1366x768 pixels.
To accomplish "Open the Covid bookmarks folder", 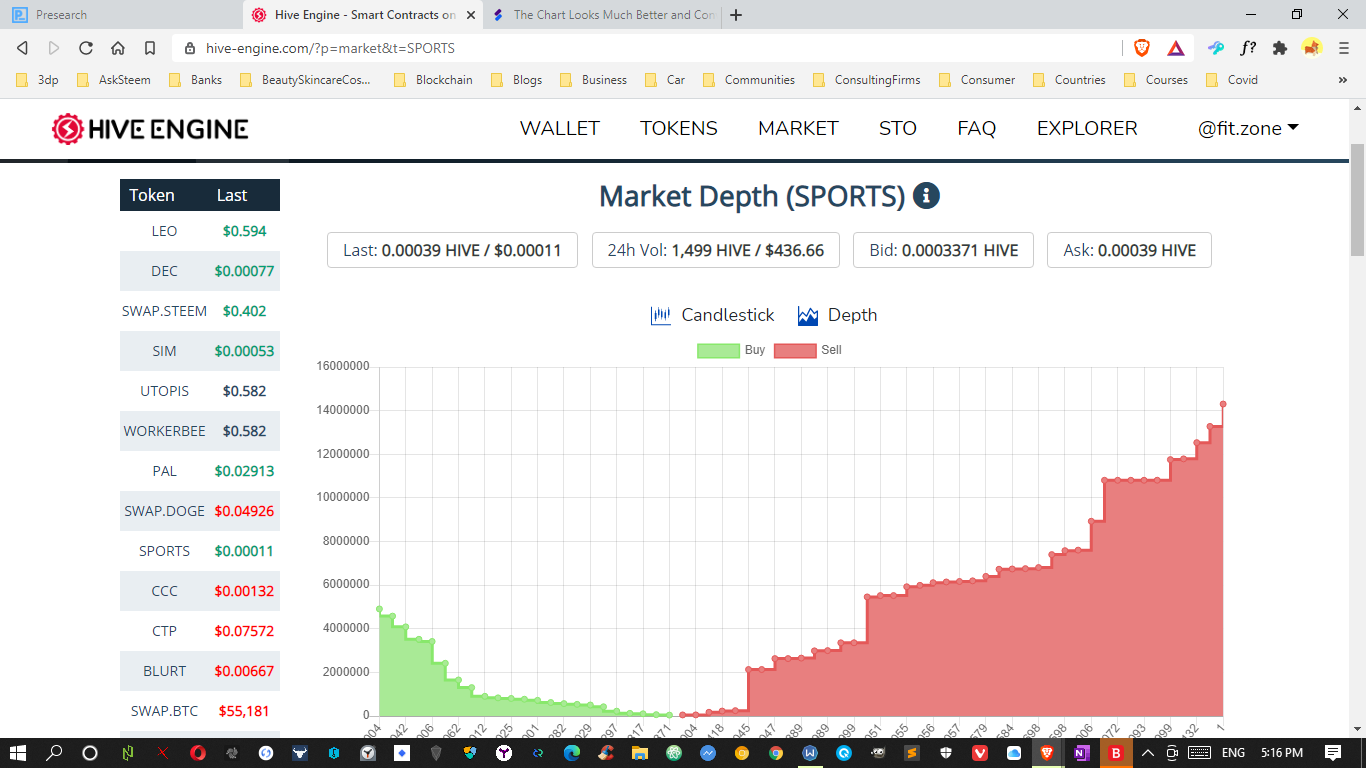I will (x=1232, y=80).
